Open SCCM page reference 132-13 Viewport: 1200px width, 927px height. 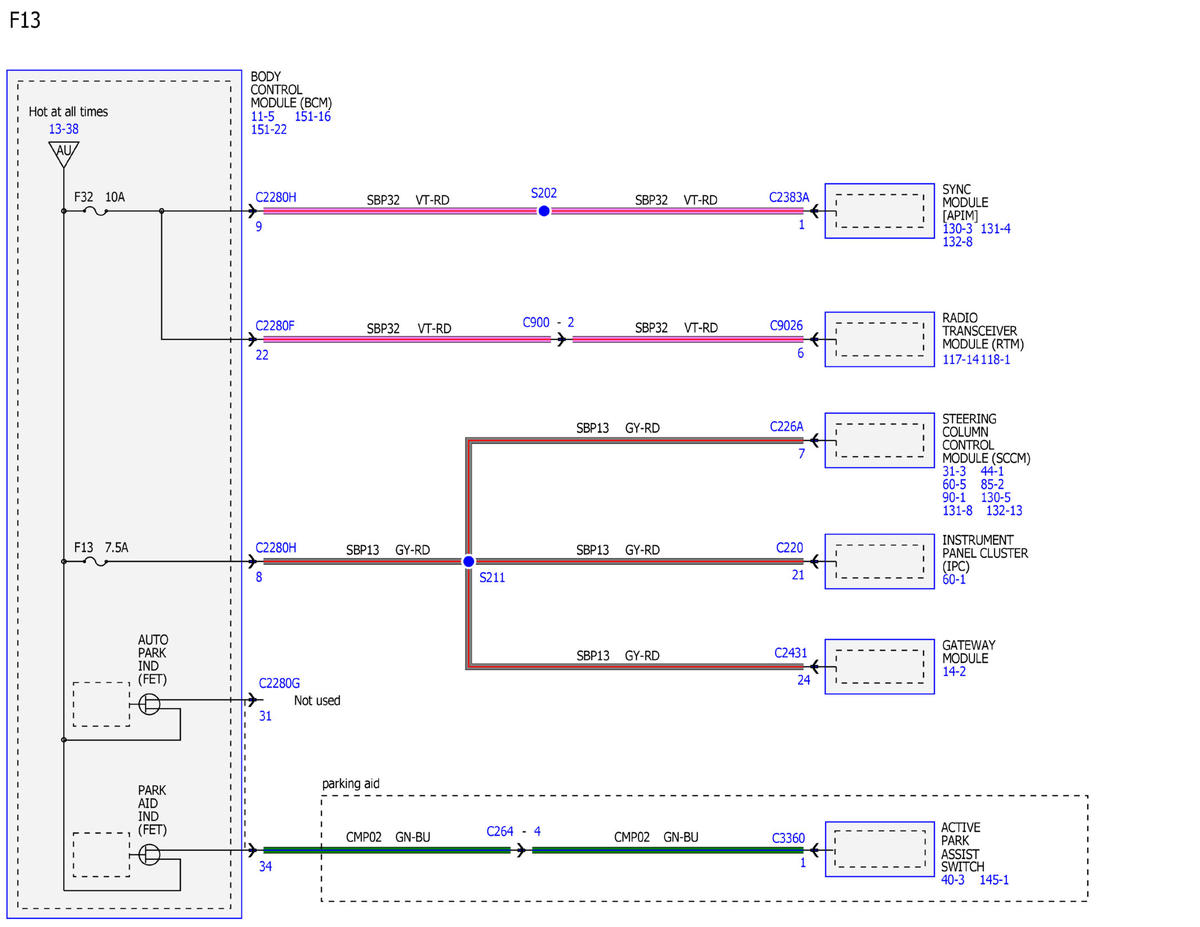click(x=1005, y=511)
